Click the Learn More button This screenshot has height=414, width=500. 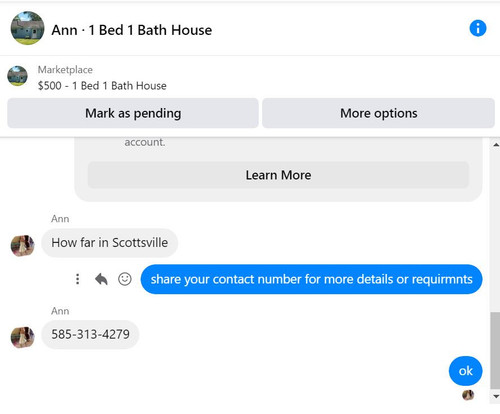coord(278,175)
